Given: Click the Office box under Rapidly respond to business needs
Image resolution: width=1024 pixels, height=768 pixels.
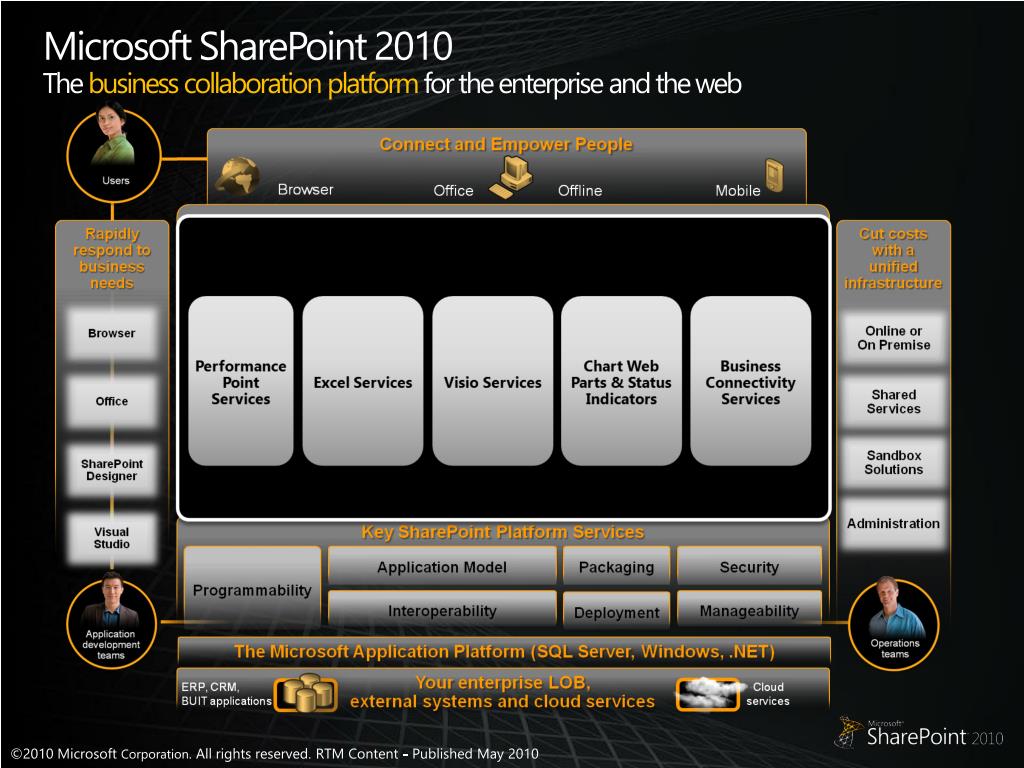Looking at the screenshot, I should [112, 401].
